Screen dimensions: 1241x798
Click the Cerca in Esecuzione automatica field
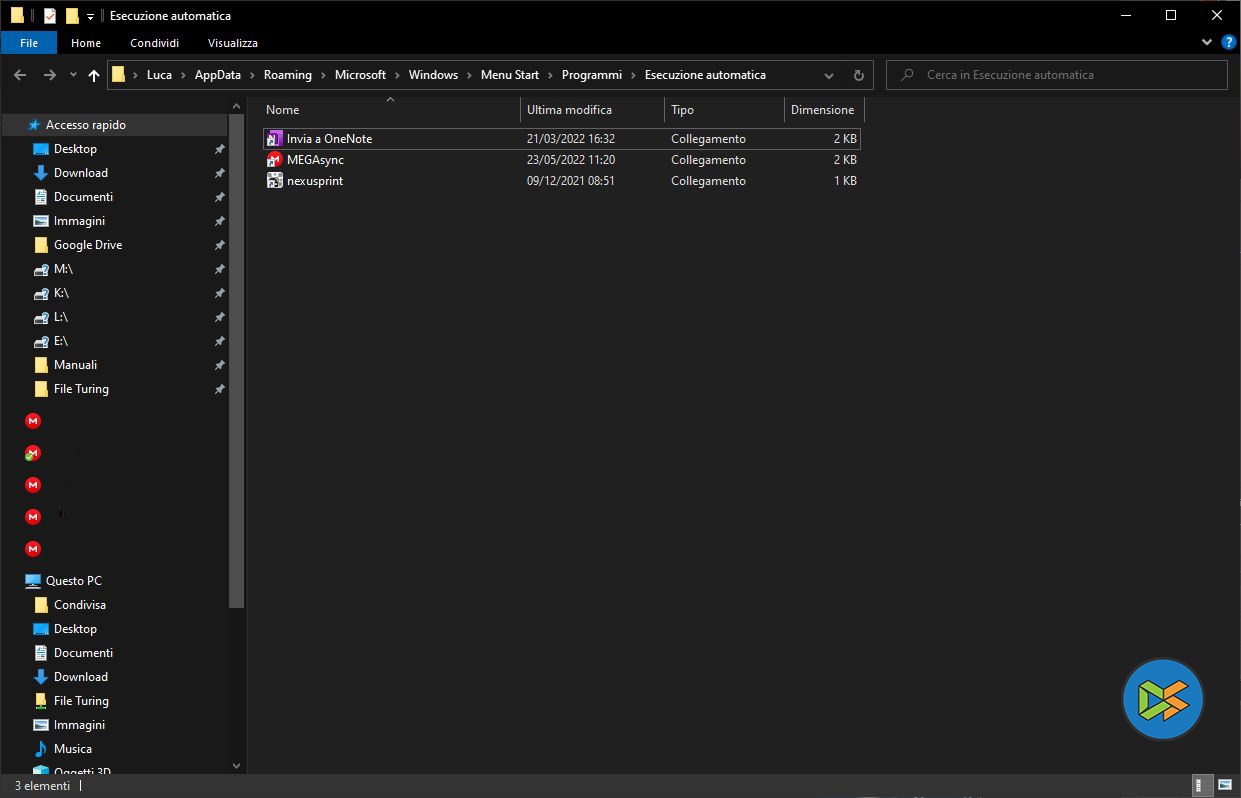1060,75
